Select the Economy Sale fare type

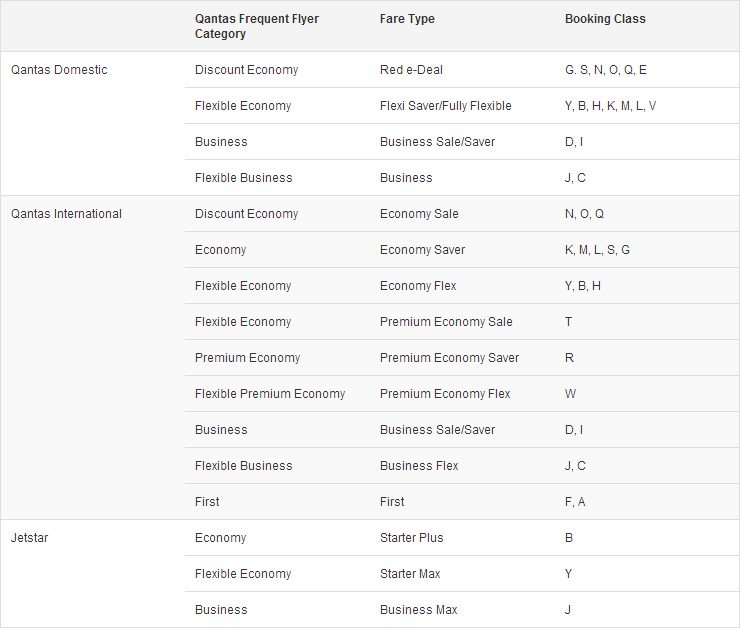pos(419,214)
